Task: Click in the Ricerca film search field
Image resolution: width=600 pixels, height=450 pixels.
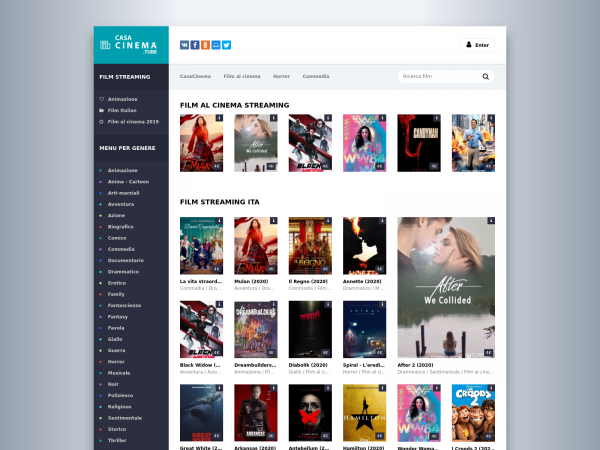Action: click(x=438, y=76)
